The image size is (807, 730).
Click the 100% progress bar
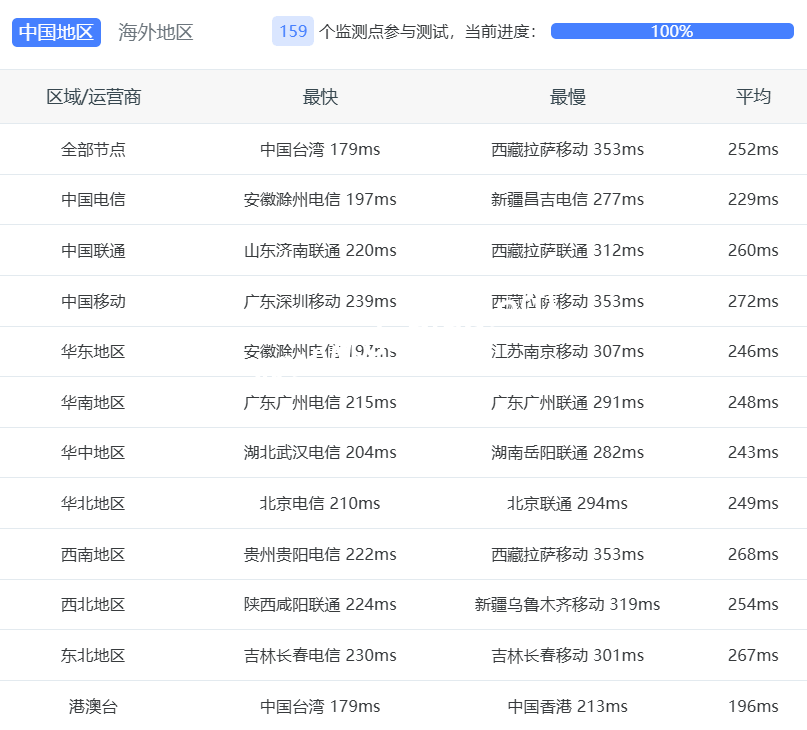click(x=671, y=31)
